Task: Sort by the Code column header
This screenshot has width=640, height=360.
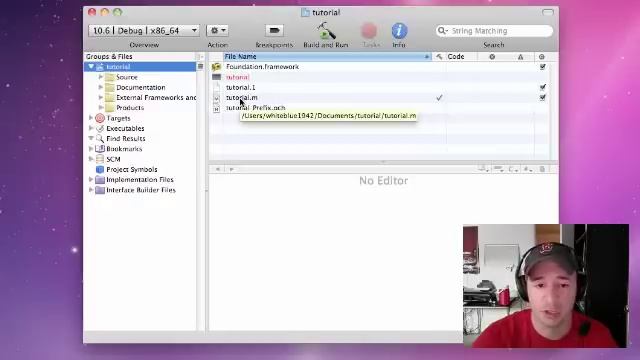Action: (461, 57)
